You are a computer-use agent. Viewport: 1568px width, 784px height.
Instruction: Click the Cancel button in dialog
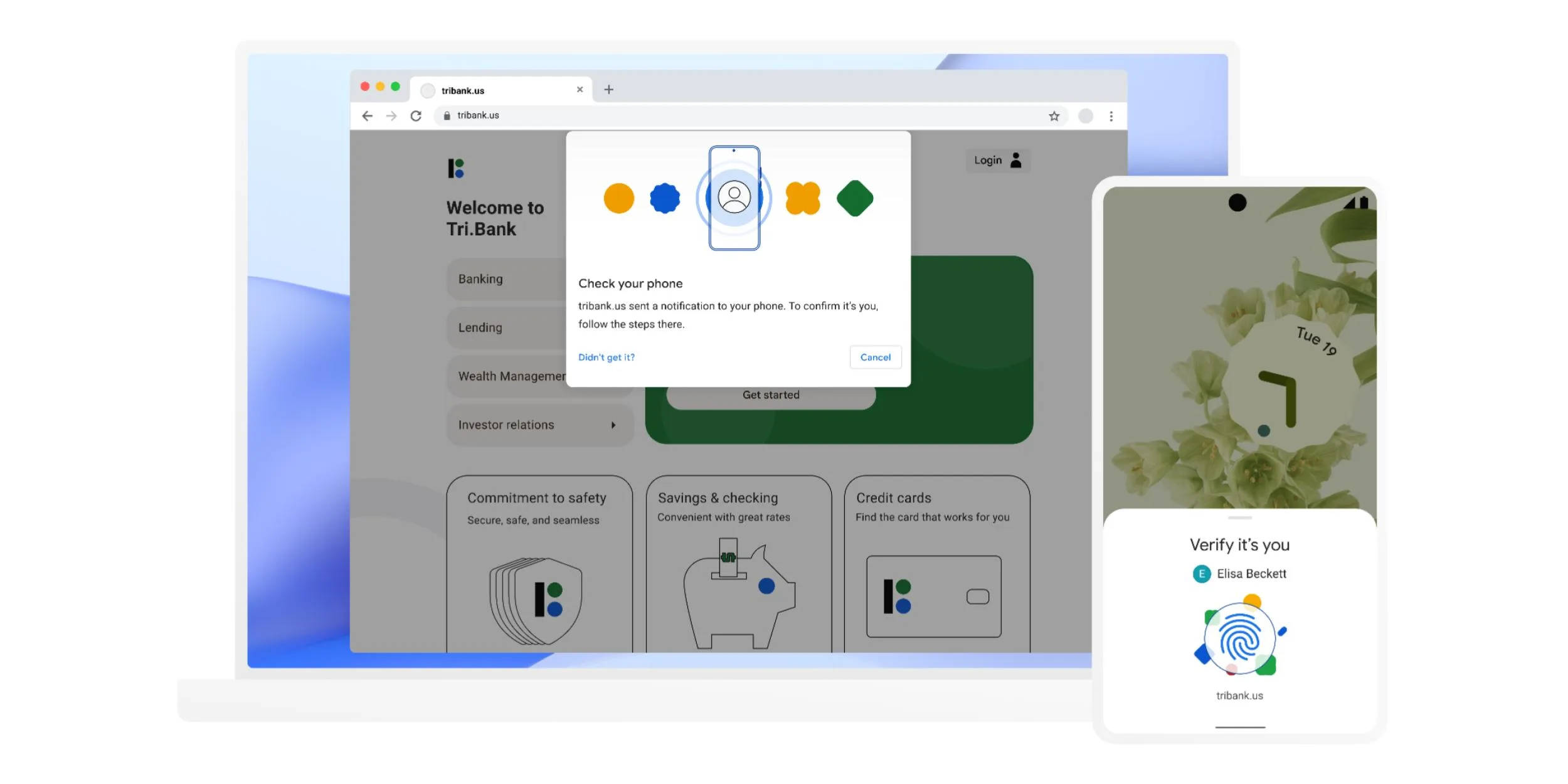(875, 357)
